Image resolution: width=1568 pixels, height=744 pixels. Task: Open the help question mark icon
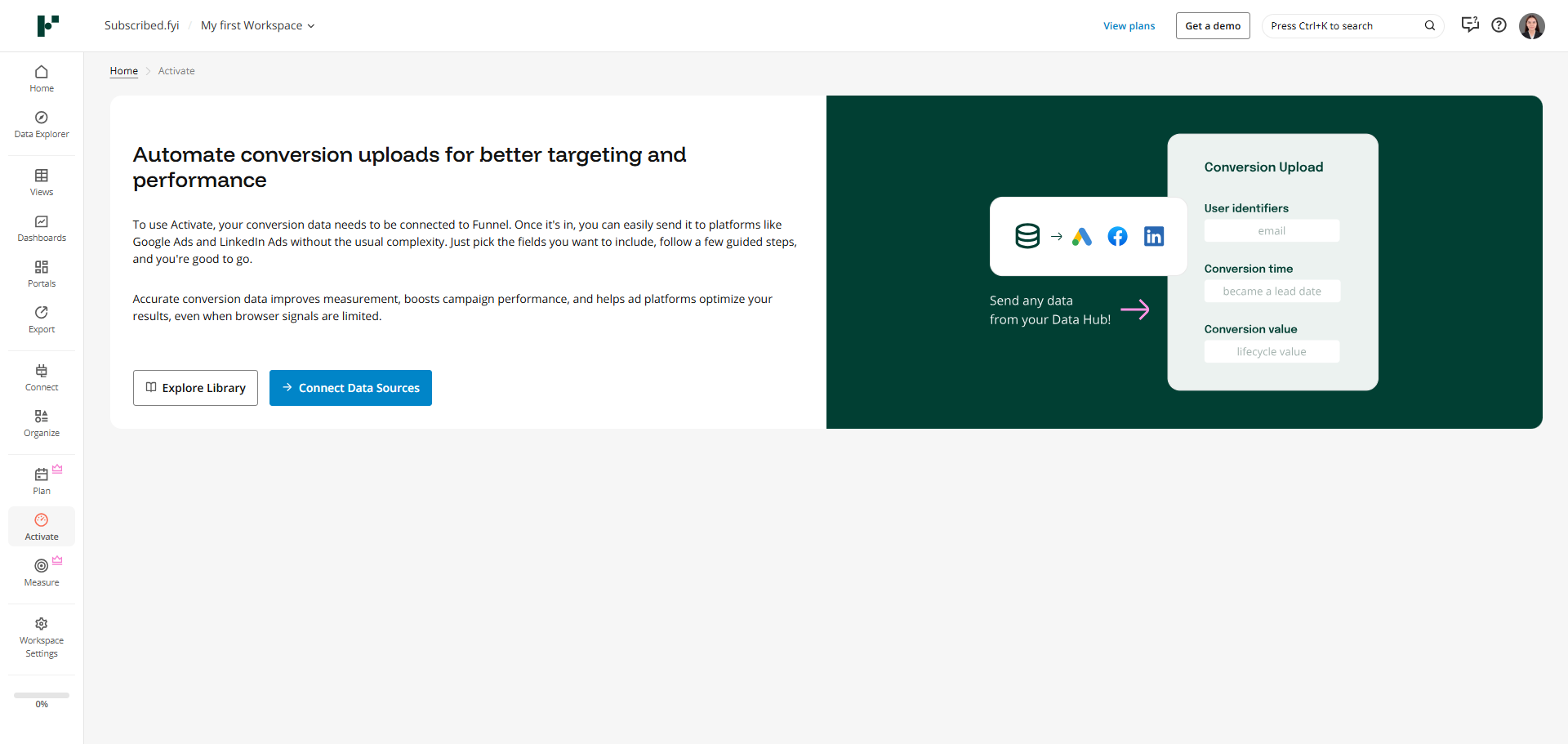(1499, 25)
